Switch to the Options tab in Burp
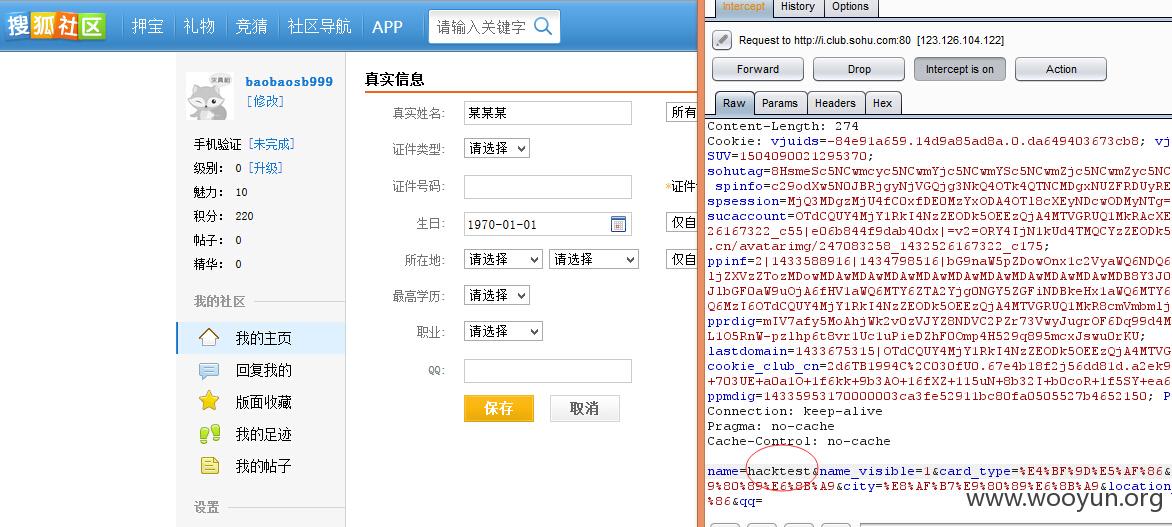 tap(851, 7)
